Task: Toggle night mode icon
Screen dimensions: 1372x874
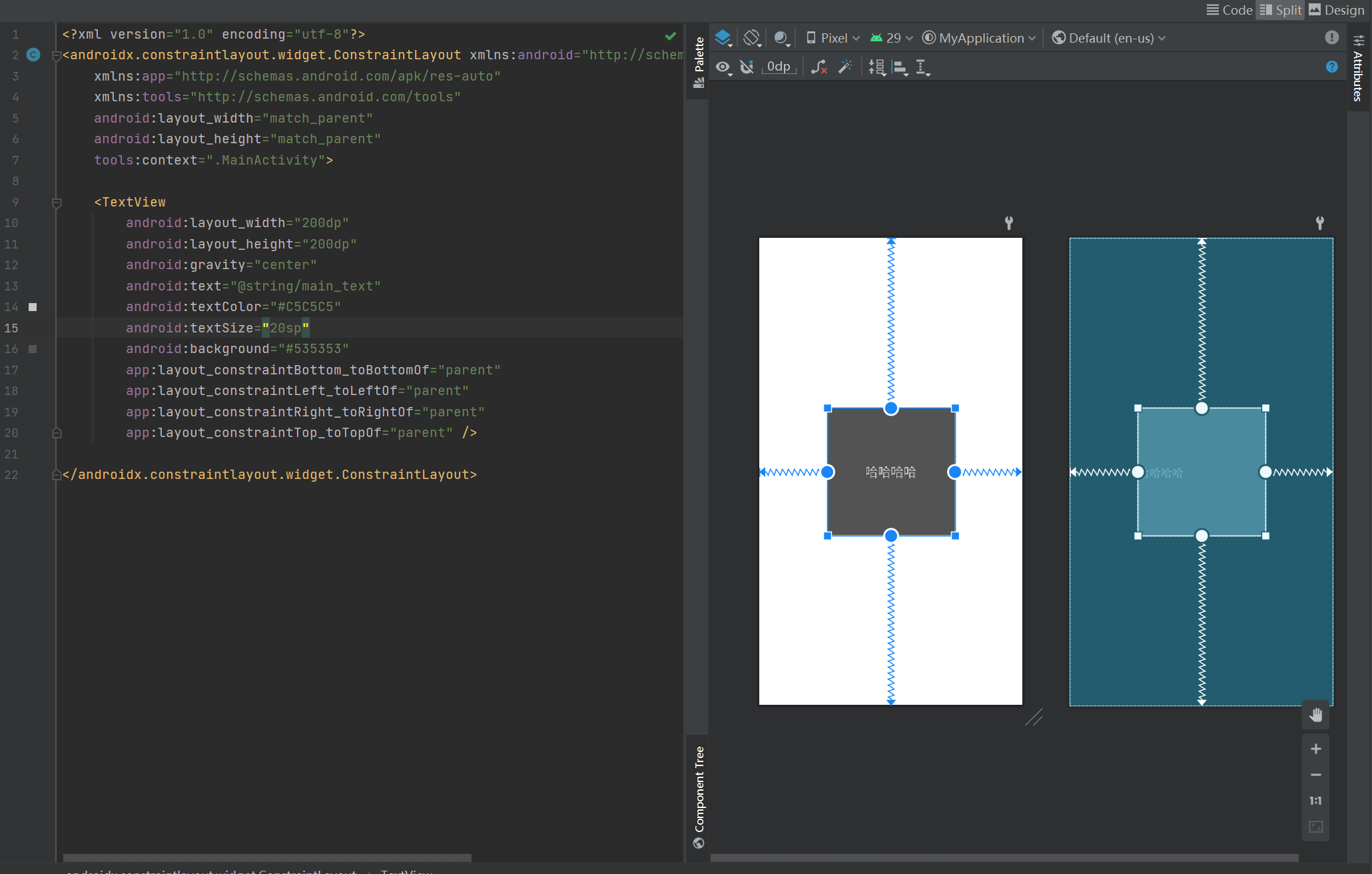Action: pyautogui.click(x=782, y=38)
